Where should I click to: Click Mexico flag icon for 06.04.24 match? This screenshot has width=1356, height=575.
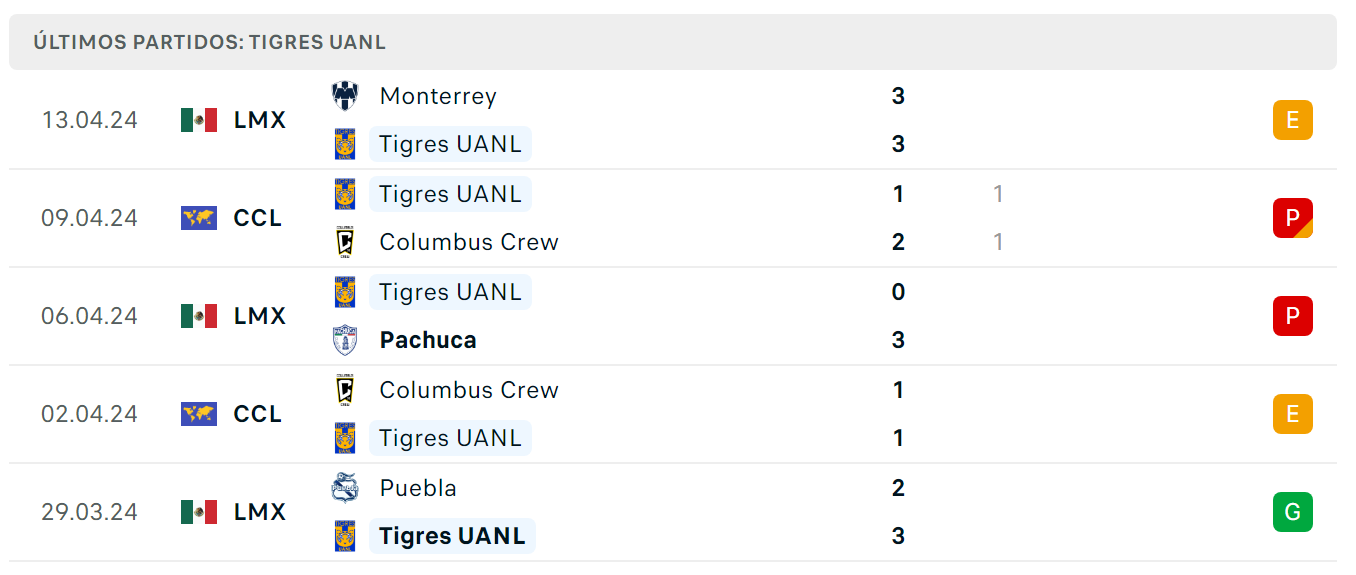199,316
